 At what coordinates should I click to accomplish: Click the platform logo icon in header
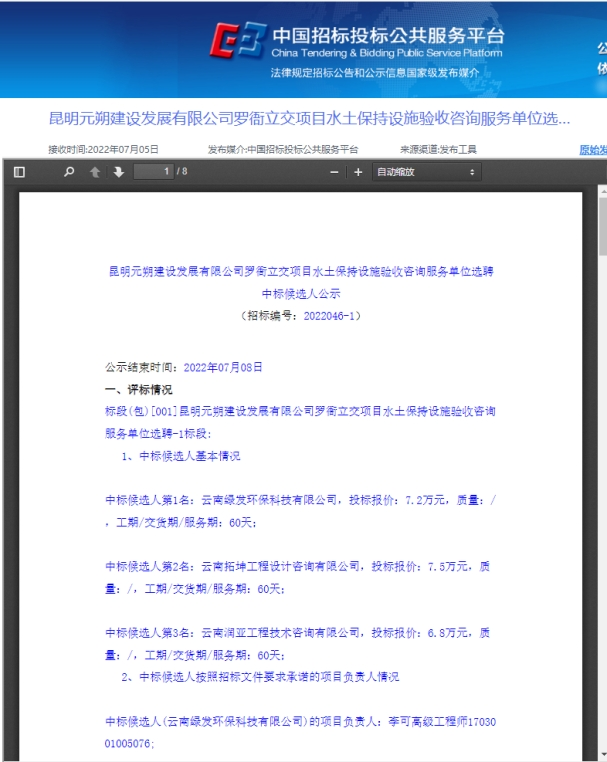(x=237, y=42)
